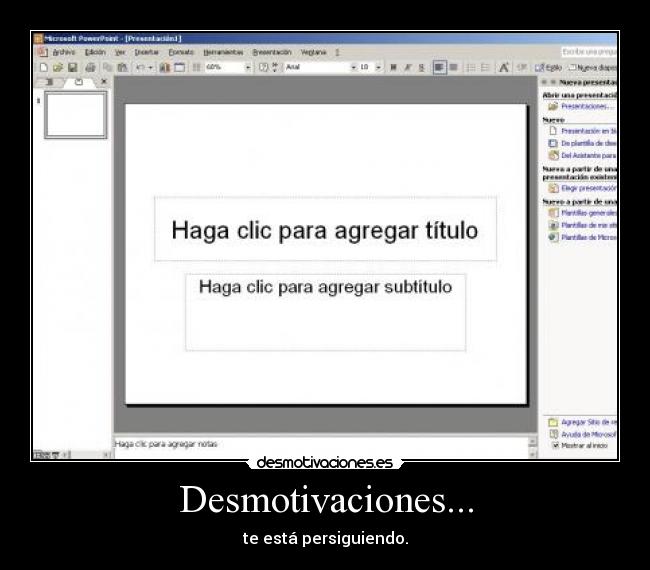This screenshot has height=570, width=650.
Task: Switch to the outline (Esquema) tab
Action: pyautogui.click(x=50, y=82)
